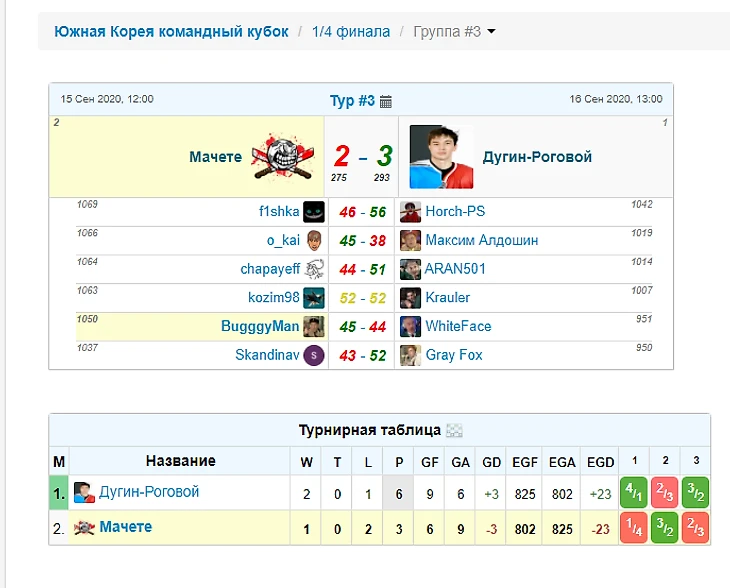The height and width of the screenshot is (588, 730).
Task: Click the P column header
Action: (x=399, y=462)
